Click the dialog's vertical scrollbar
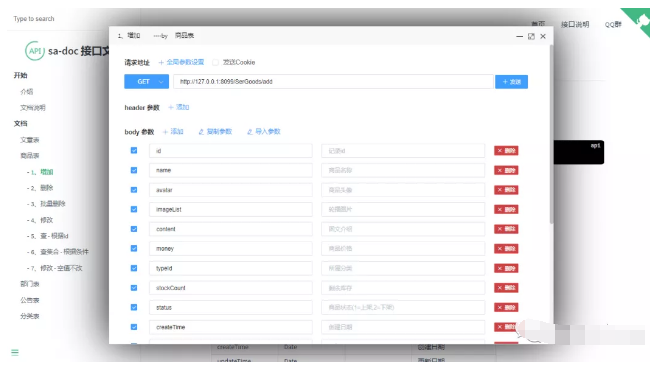 pyautogui.click(x=551, y=135)
